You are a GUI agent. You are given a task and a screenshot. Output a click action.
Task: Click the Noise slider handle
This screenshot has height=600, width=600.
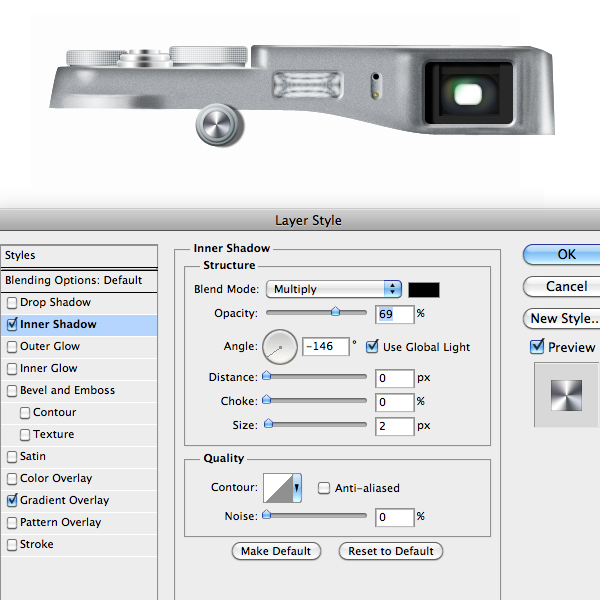pos(267,515)
